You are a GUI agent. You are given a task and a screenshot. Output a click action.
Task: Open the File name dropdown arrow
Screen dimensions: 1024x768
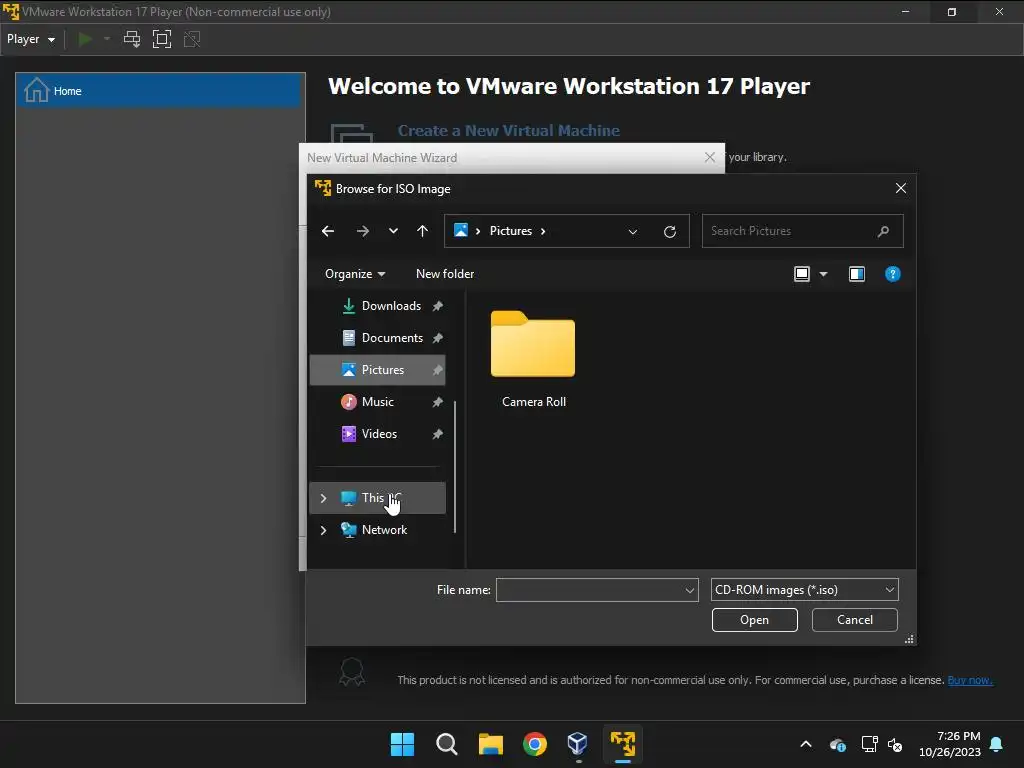pos(689,590)
